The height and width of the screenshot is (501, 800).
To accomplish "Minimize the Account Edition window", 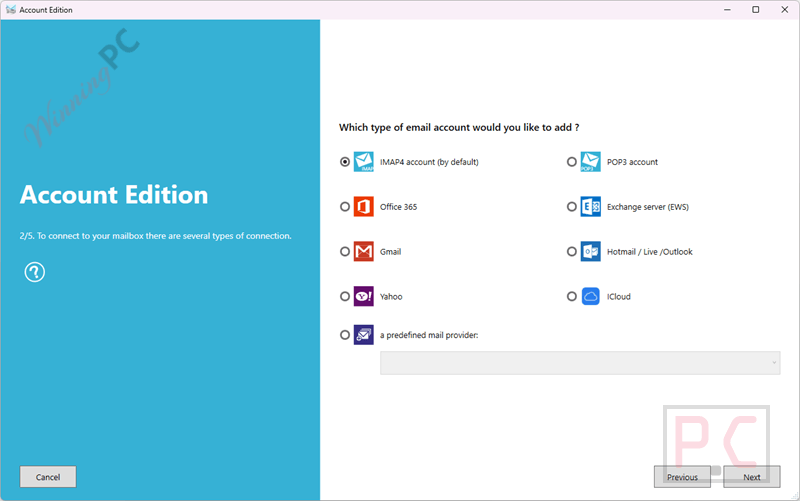I will point(727,10).
